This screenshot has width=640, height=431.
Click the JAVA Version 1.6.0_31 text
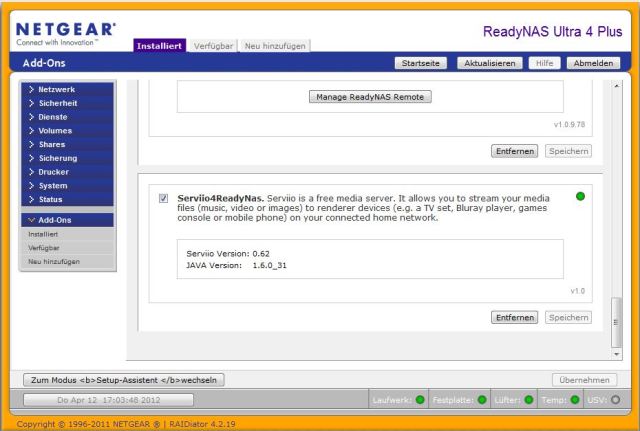click(x=236, y=265)
